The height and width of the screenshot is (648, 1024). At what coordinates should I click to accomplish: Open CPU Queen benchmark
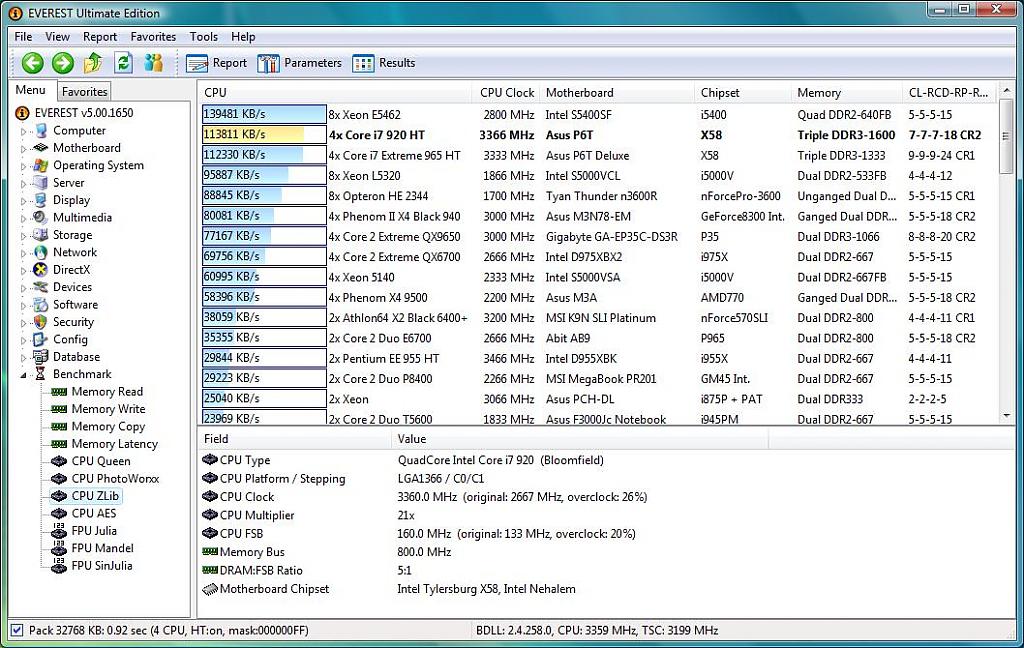(x=101, y=461)
